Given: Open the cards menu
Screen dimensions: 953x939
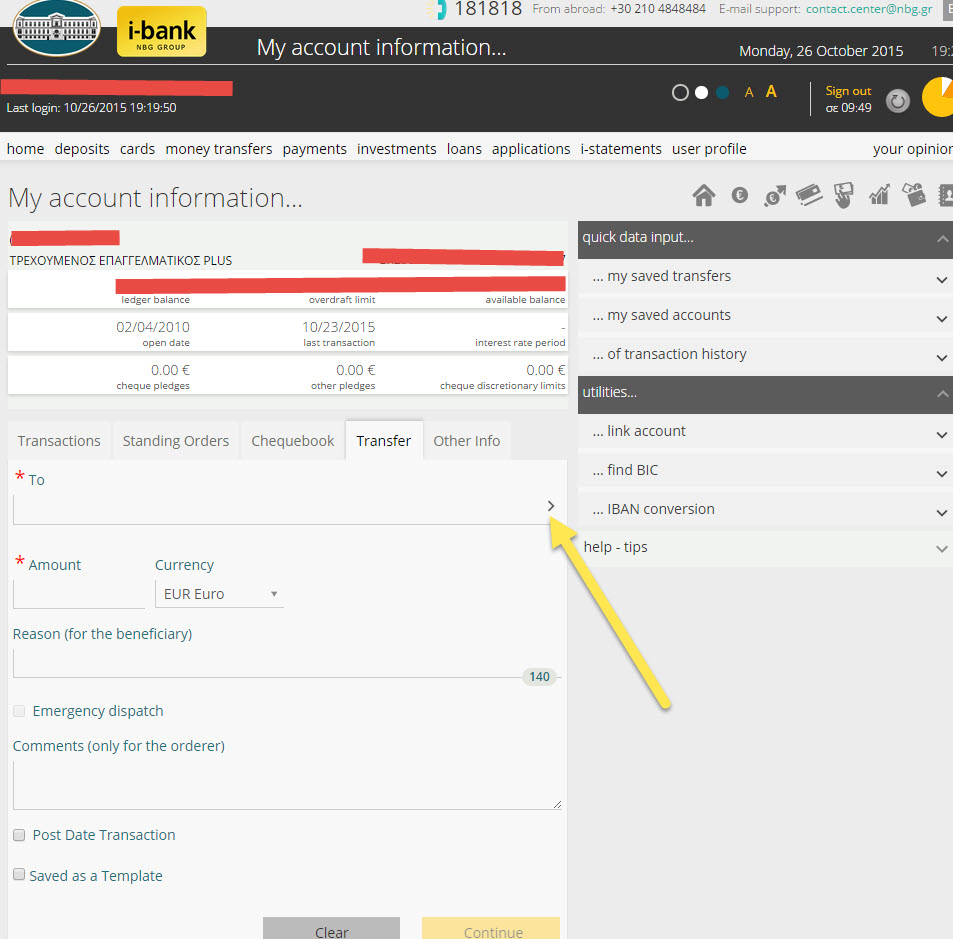Looking at the screenshot, I should coord(137,149).
